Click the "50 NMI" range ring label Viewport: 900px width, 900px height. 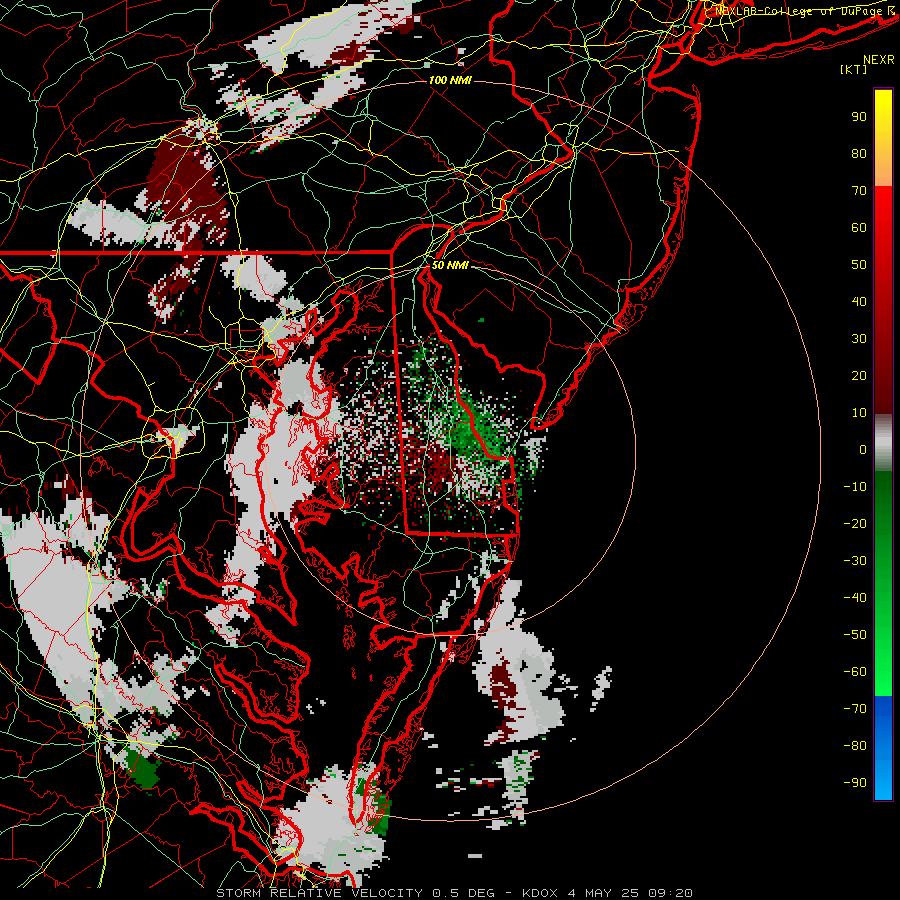pos(450,265)
